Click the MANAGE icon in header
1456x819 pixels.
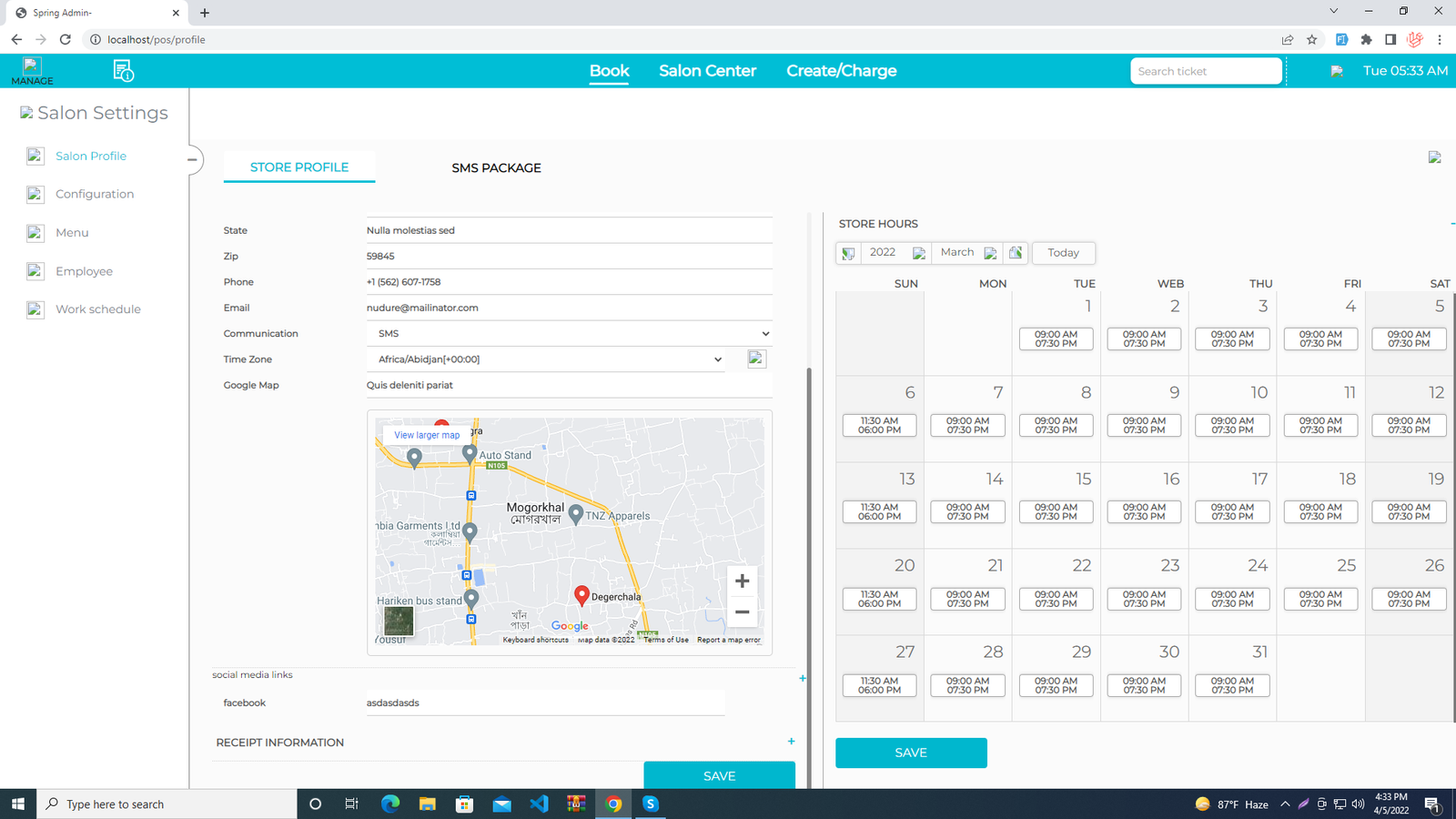click(x=32, y=70)
